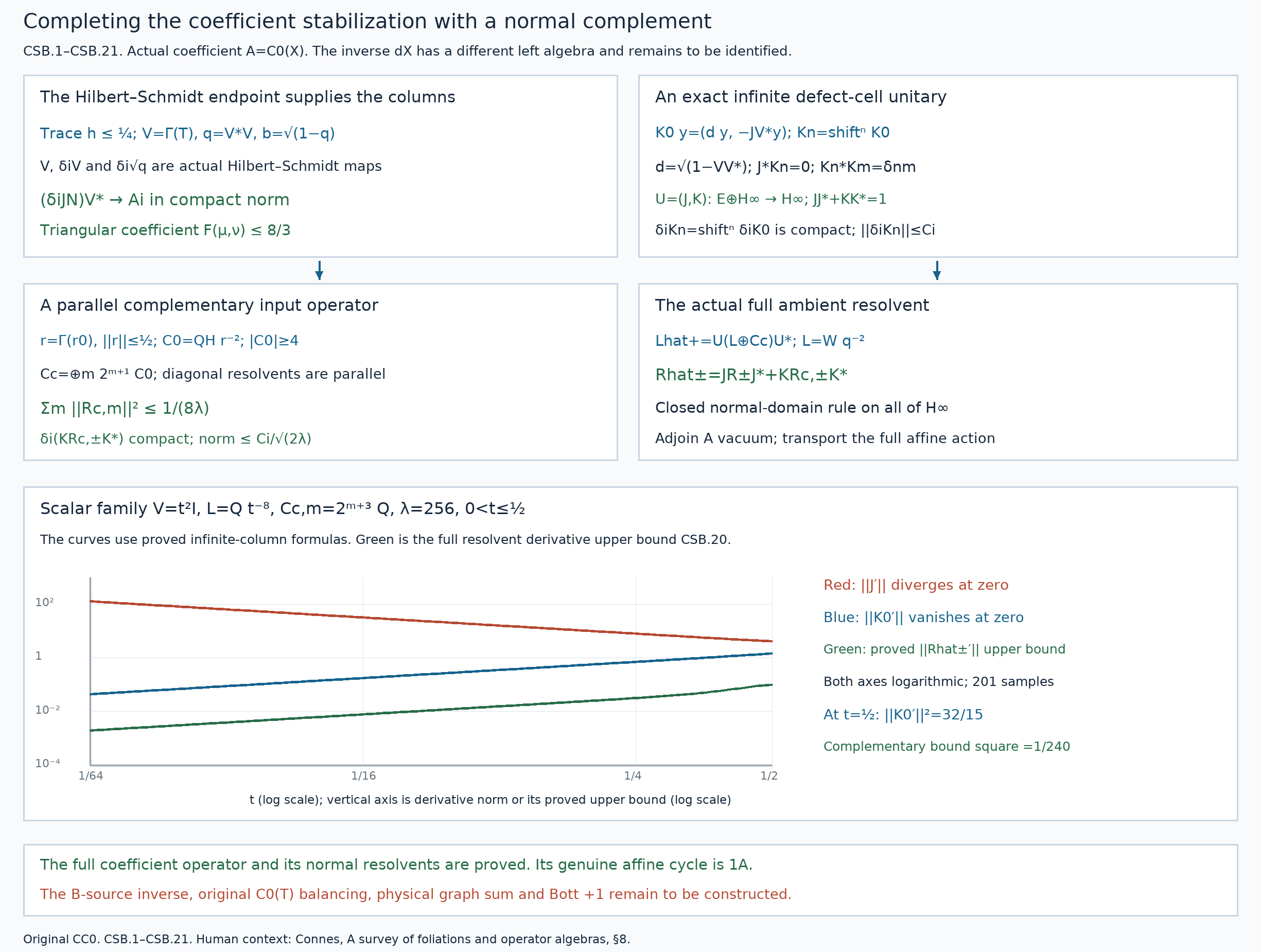The image size is (1261, 952).
Task: Click the line starting 'r=Γ(r0)'
Action: [x=169, y=341]
